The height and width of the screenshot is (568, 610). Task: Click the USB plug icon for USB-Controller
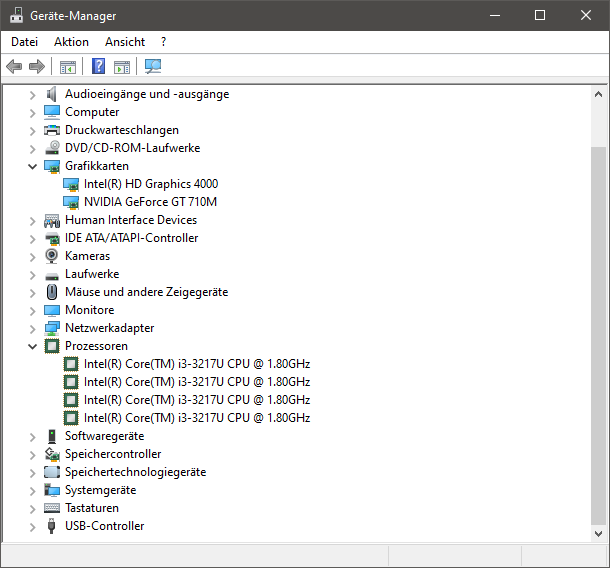coord(52,526)
